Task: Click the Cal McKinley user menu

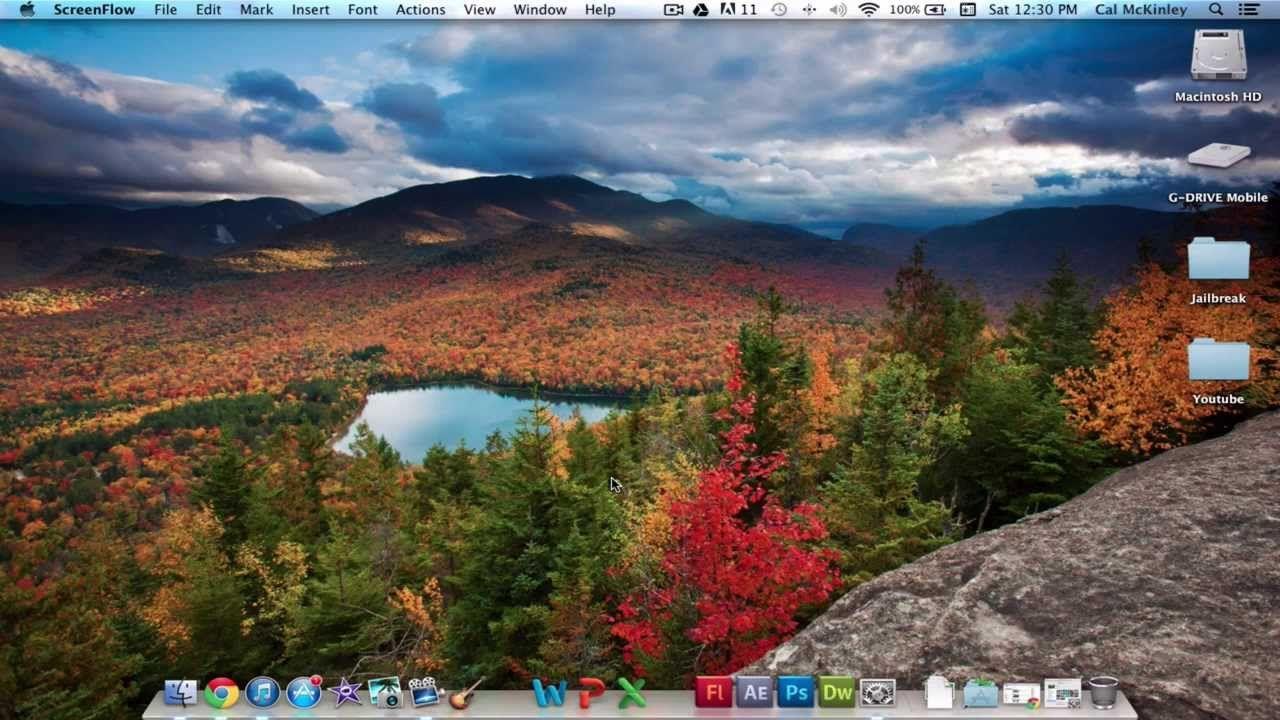Action: pos(1140,9)
